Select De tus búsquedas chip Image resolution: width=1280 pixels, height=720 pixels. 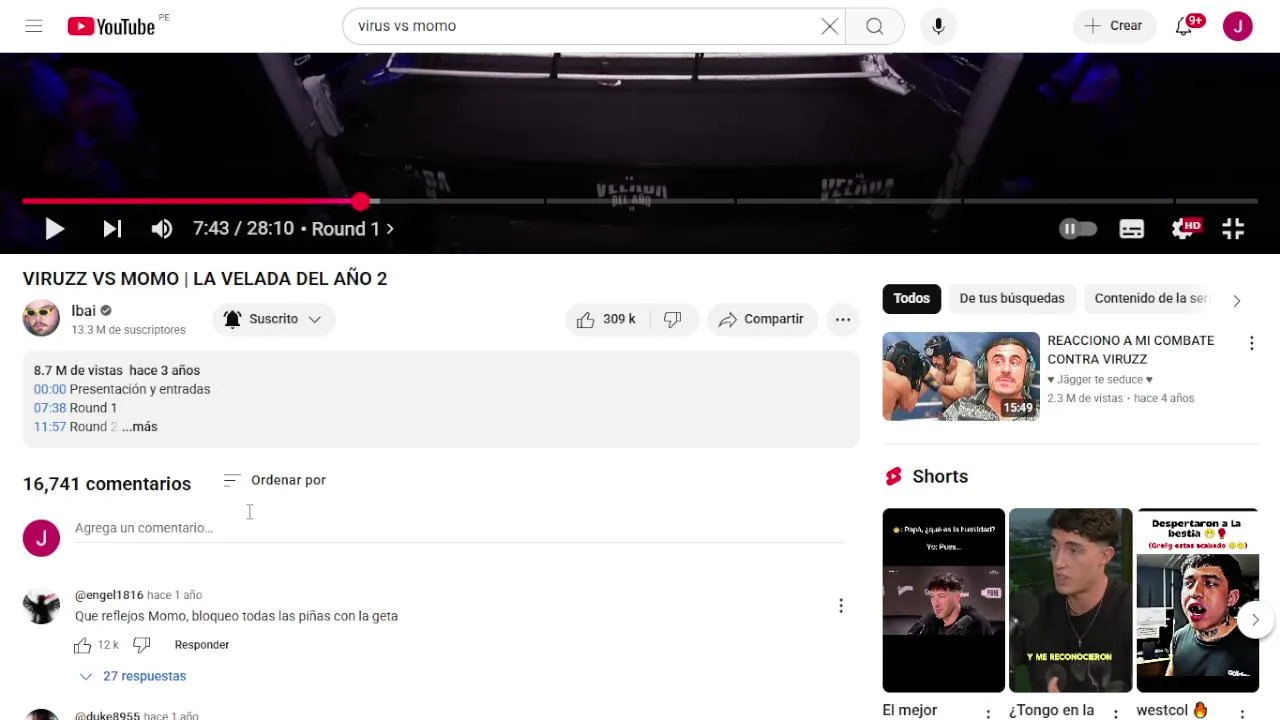click(1012, 298)
